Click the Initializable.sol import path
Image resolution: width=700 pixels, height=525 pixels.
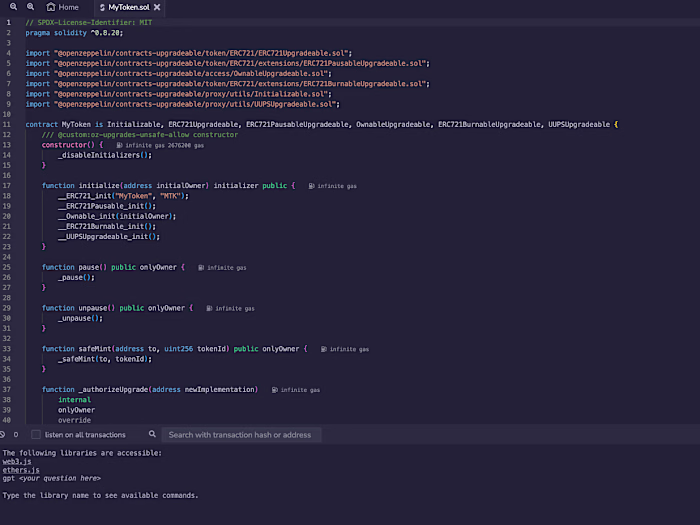[193, 94]
